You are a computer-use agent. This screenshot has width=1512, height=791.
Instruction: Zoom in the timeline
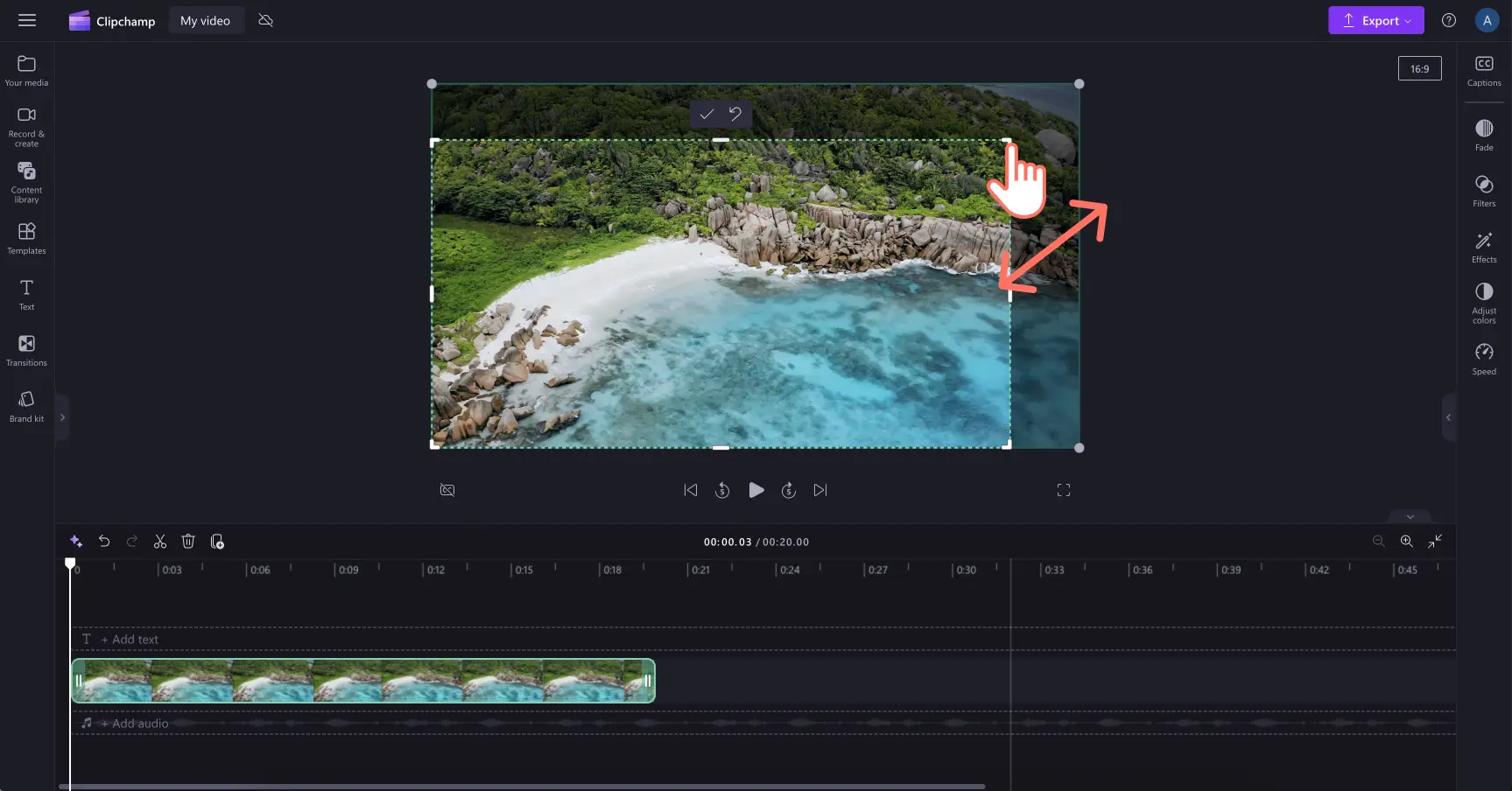1407,542
